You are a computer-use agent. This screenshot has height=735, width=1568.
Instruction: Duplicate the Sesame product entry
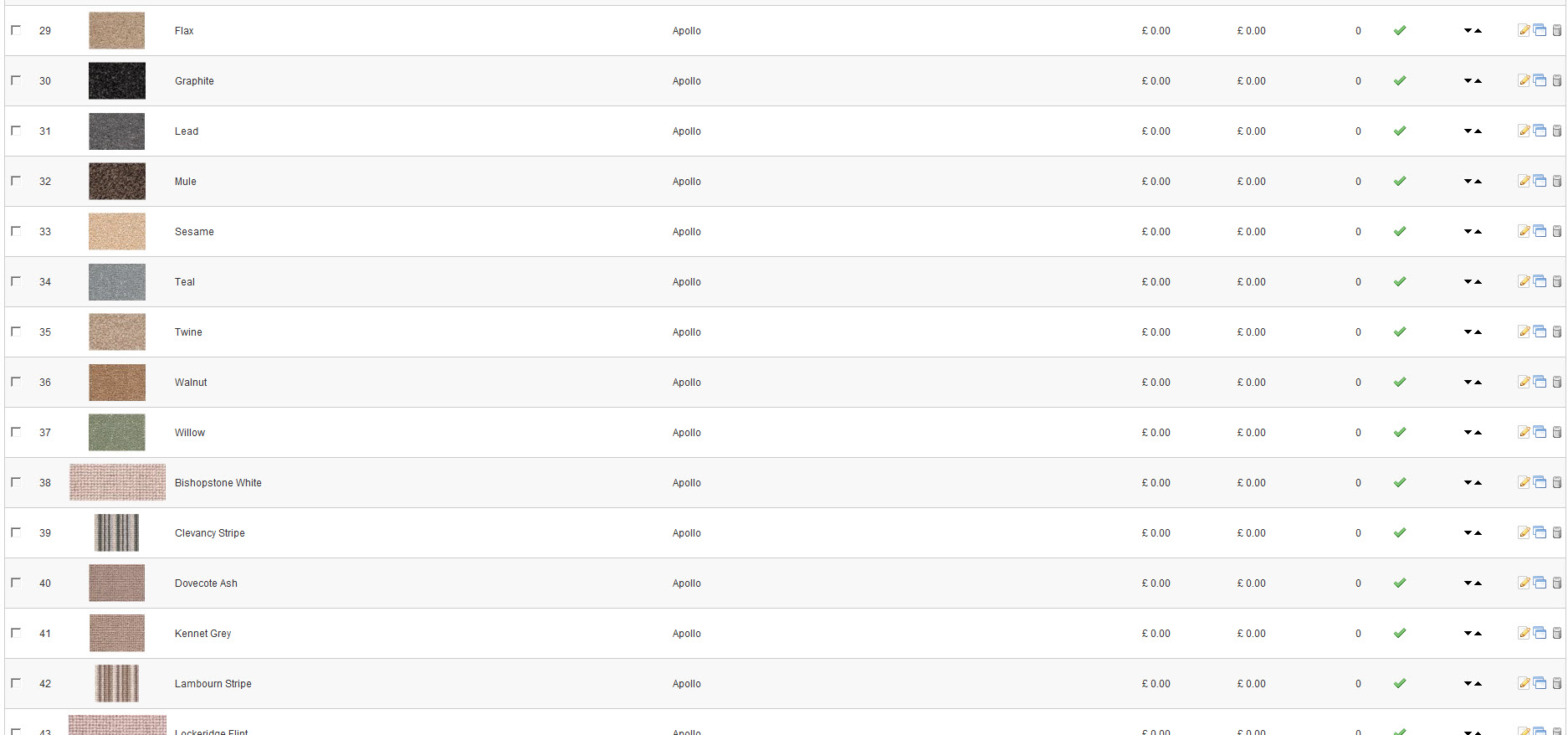point(1540,232)
